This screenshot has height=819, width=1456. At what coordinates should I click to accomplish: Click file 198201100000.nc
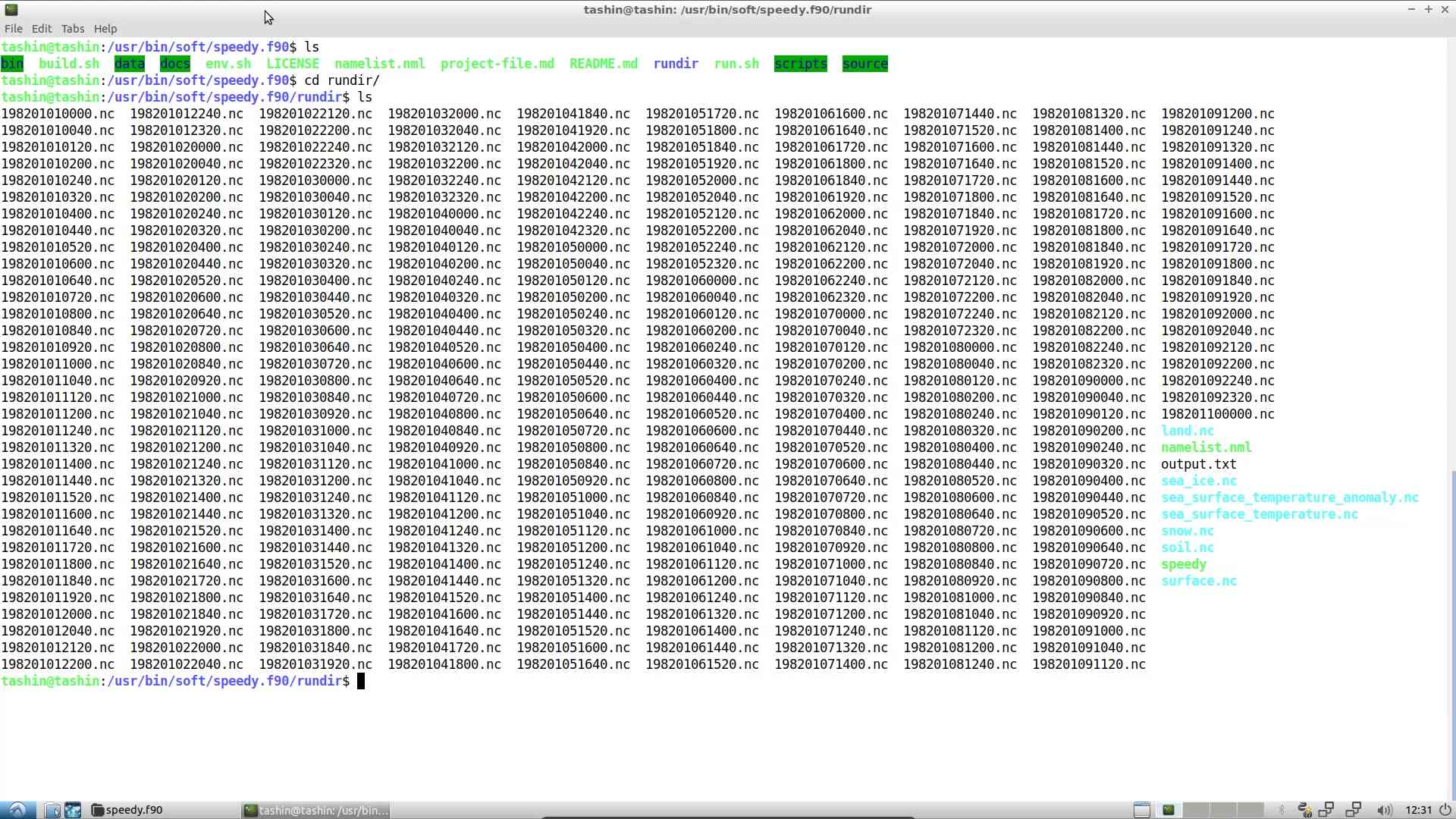pos(1217,414)
